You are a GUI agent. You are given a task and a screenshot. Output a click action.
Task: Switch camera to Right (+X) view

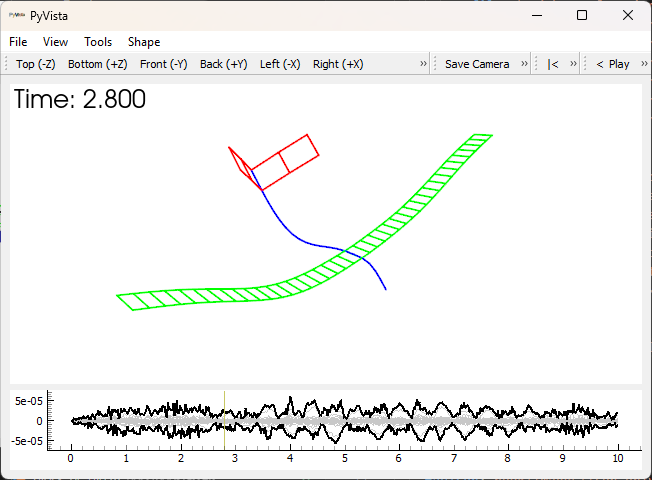pyautogui.click(x=338, y=64)
